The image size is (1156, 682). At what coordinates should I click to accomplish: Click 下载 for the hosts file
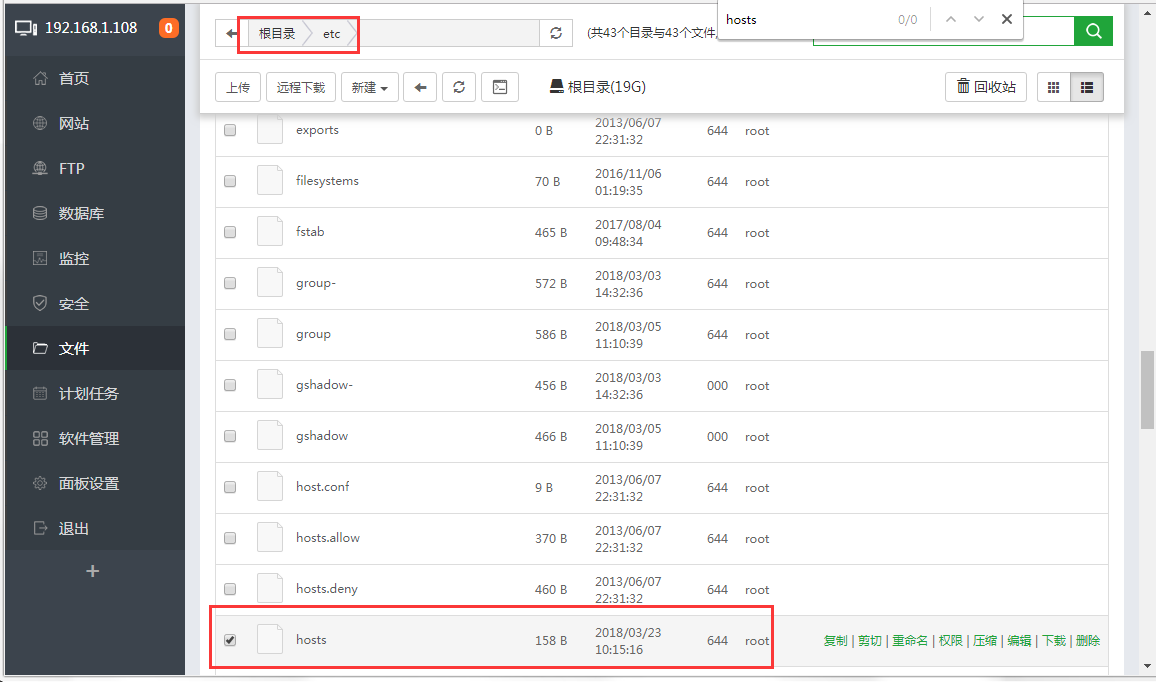click(1054, 641)
